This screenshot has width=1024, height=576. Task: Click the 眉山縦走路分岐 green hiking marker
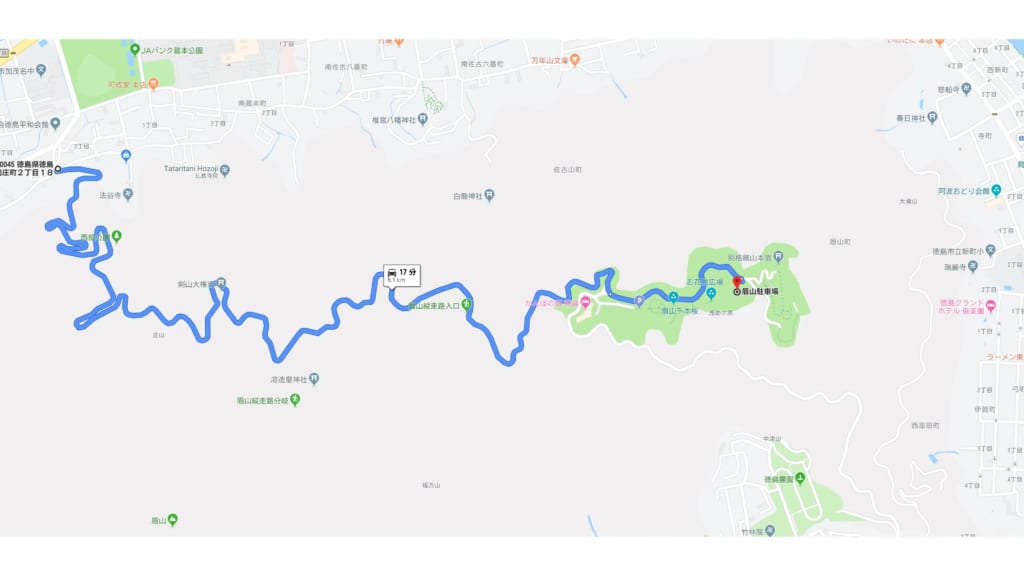click(295, 400)
